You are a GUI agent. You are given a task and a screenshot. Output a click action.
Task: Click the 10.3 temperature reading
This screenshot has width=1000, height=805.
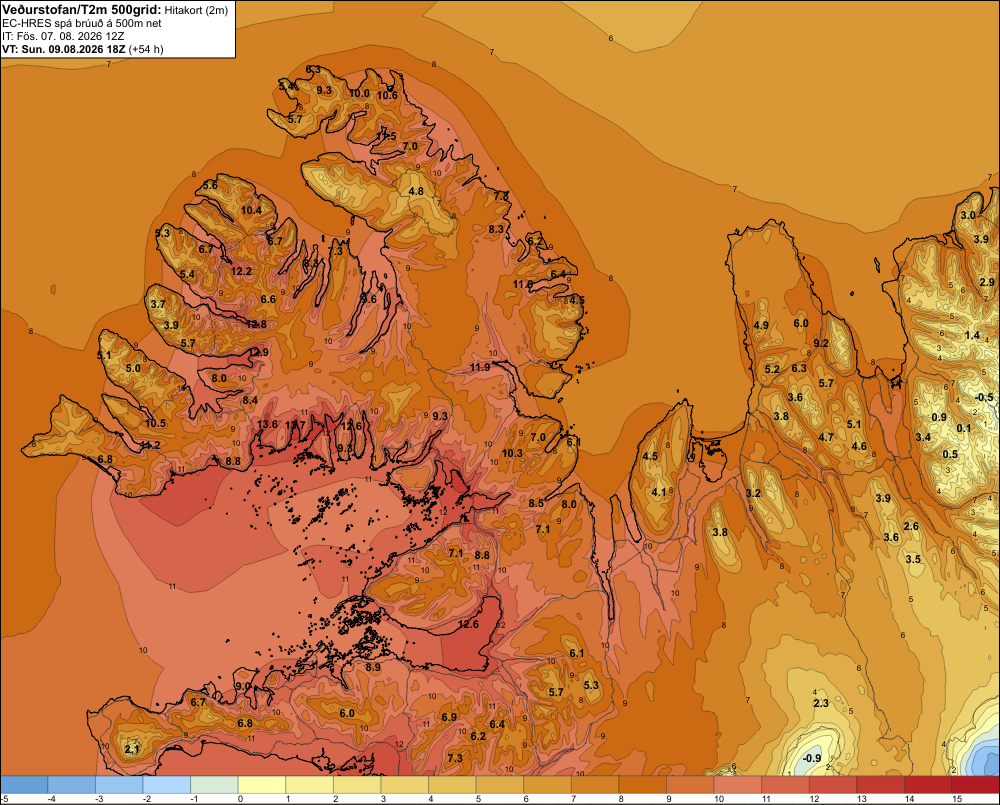click(x=512, y=453)
